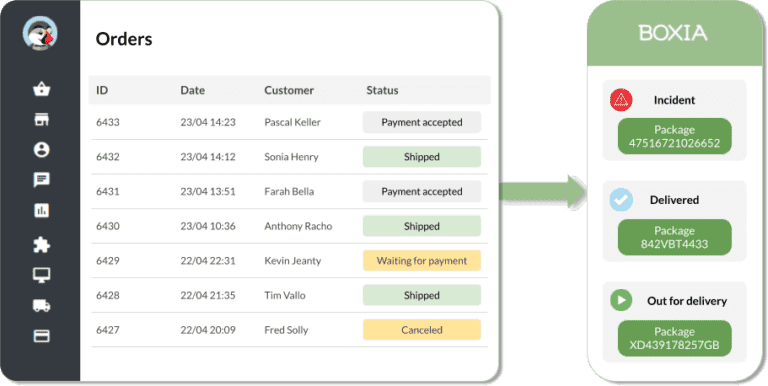Screen dimensions: 768x386
Task: Open the customer messages chat icon
Action: tap(42, 180)
